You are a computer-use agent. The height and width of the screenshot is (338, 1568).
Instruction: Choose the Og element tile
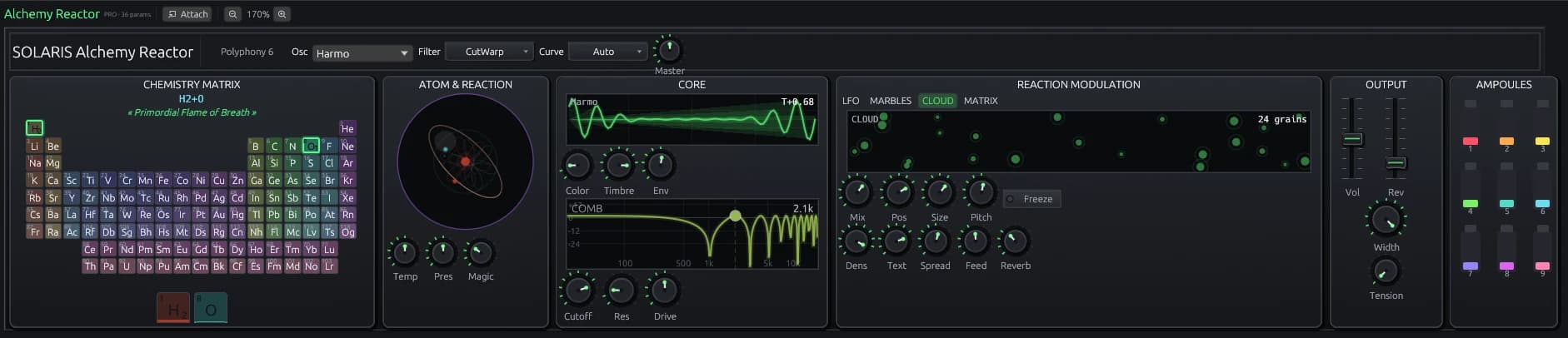pyautogui.click(x=347, y=231)
